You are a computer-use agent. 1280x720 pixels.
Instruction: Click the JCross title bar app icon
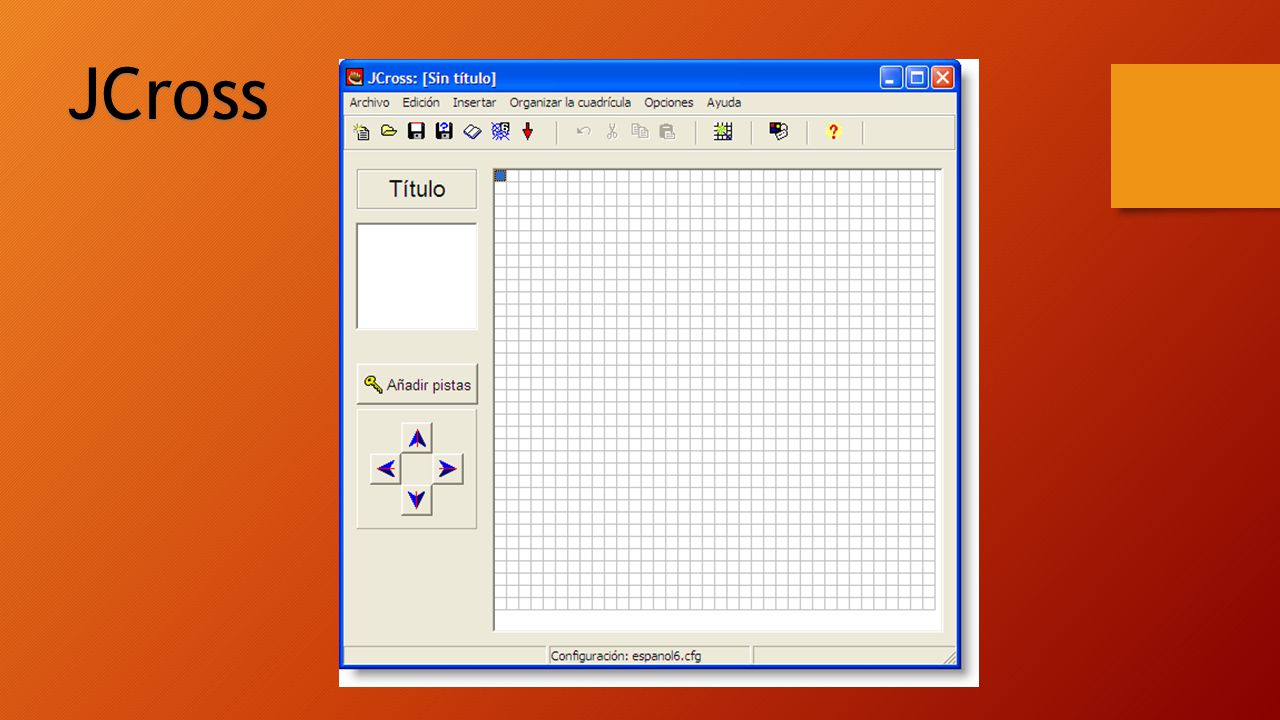tap(354, 78)
